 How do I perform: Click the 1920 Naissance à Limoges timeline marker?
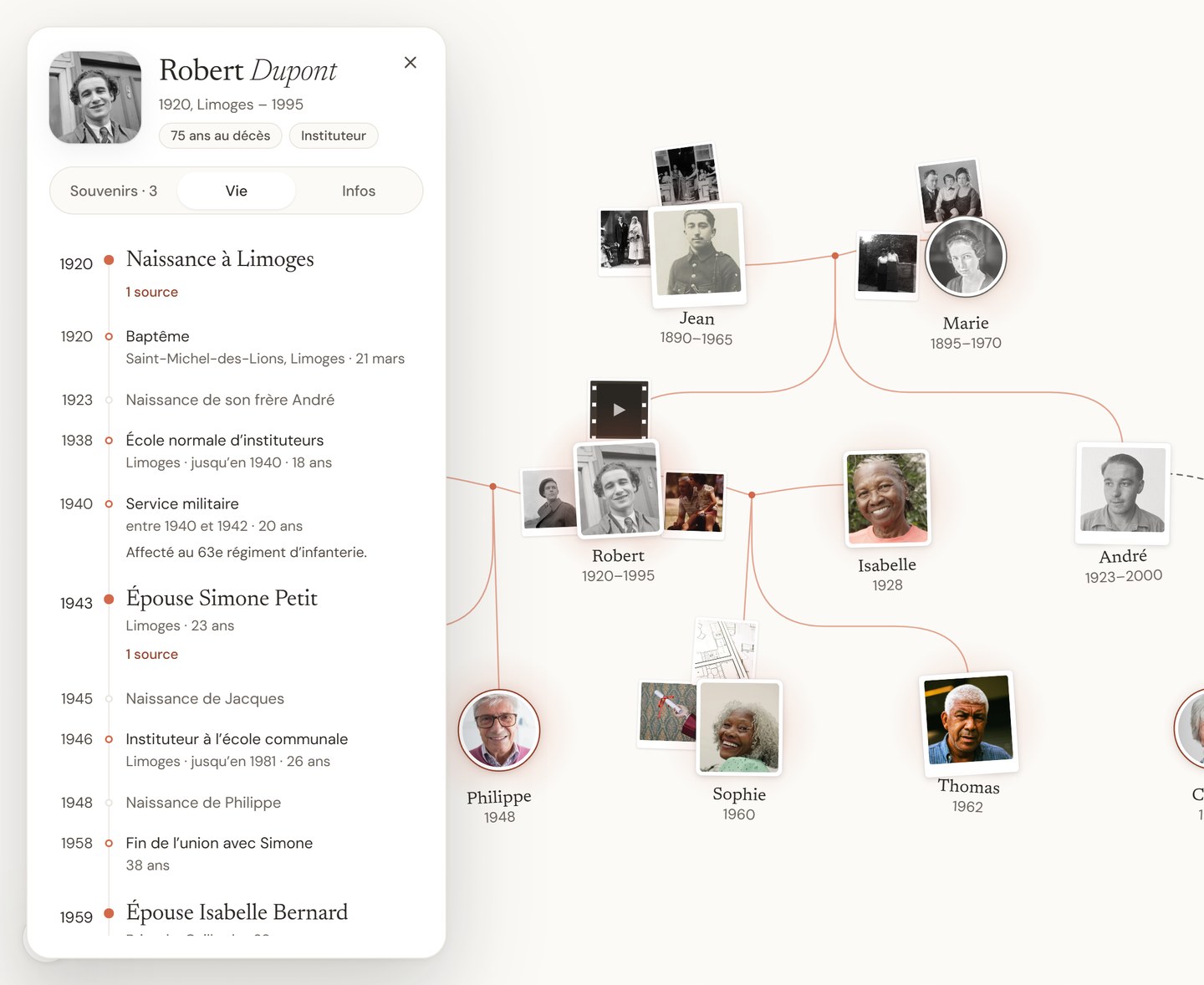[x=109, y=260]
